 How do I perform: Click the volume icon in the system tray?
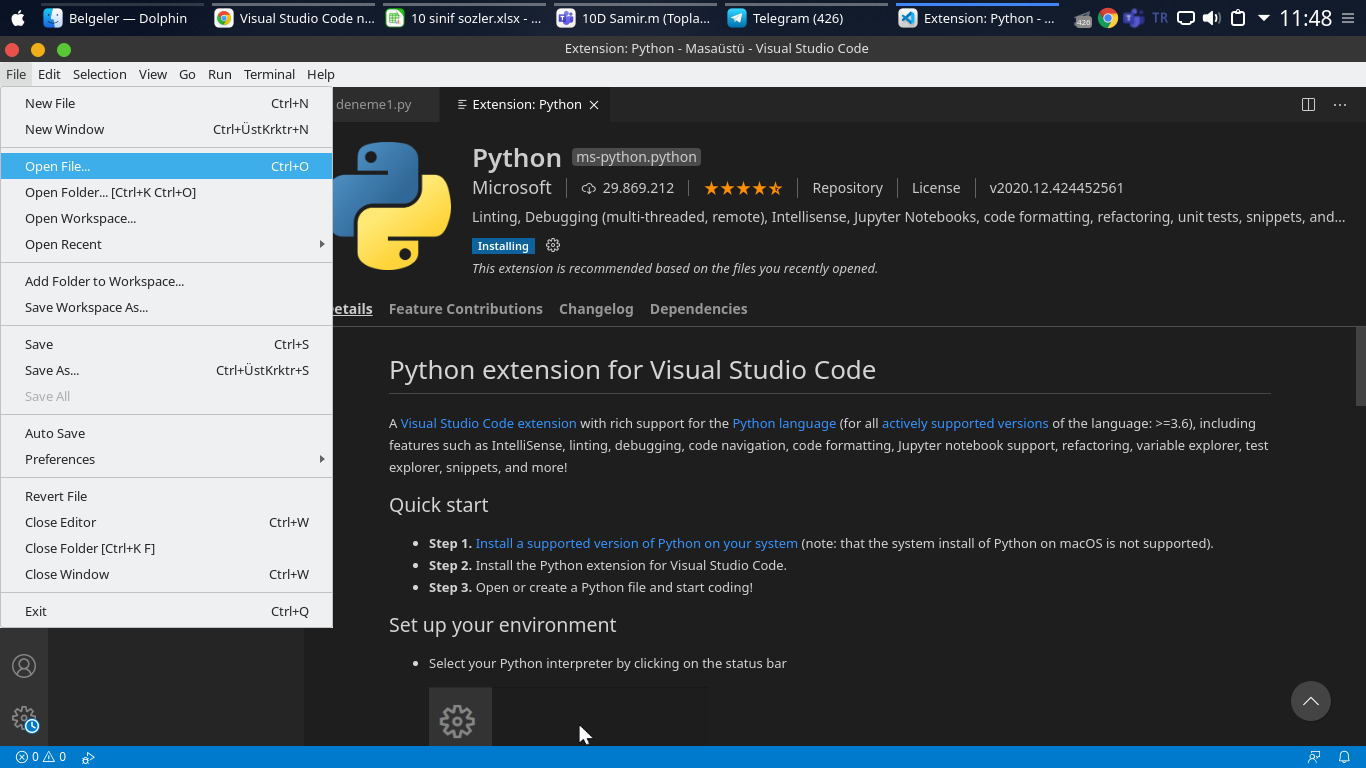(1211, 18)
